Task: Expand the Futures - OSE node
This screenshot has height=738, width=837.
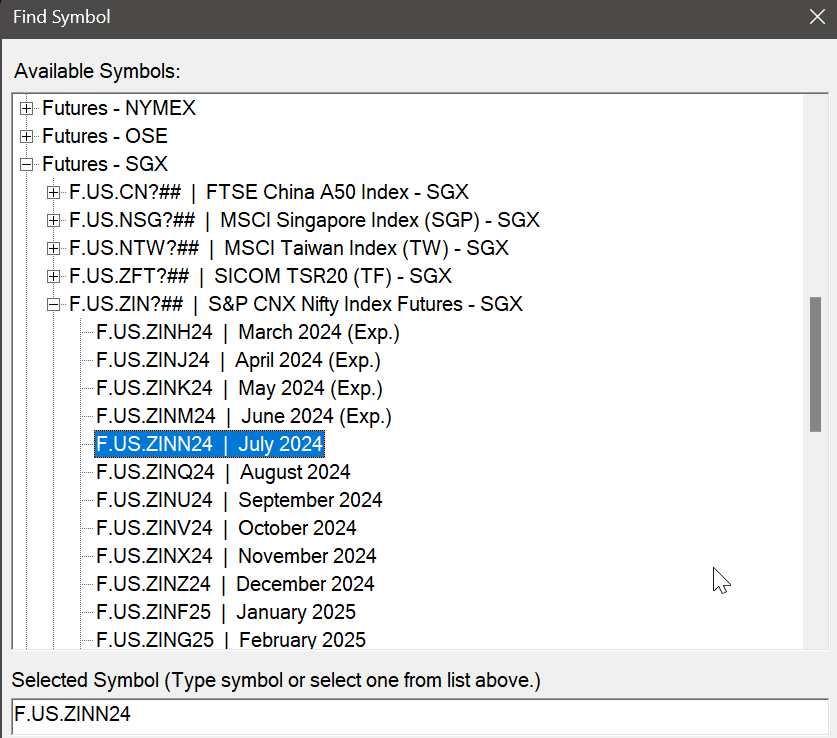Action: [x=27, y=136]
